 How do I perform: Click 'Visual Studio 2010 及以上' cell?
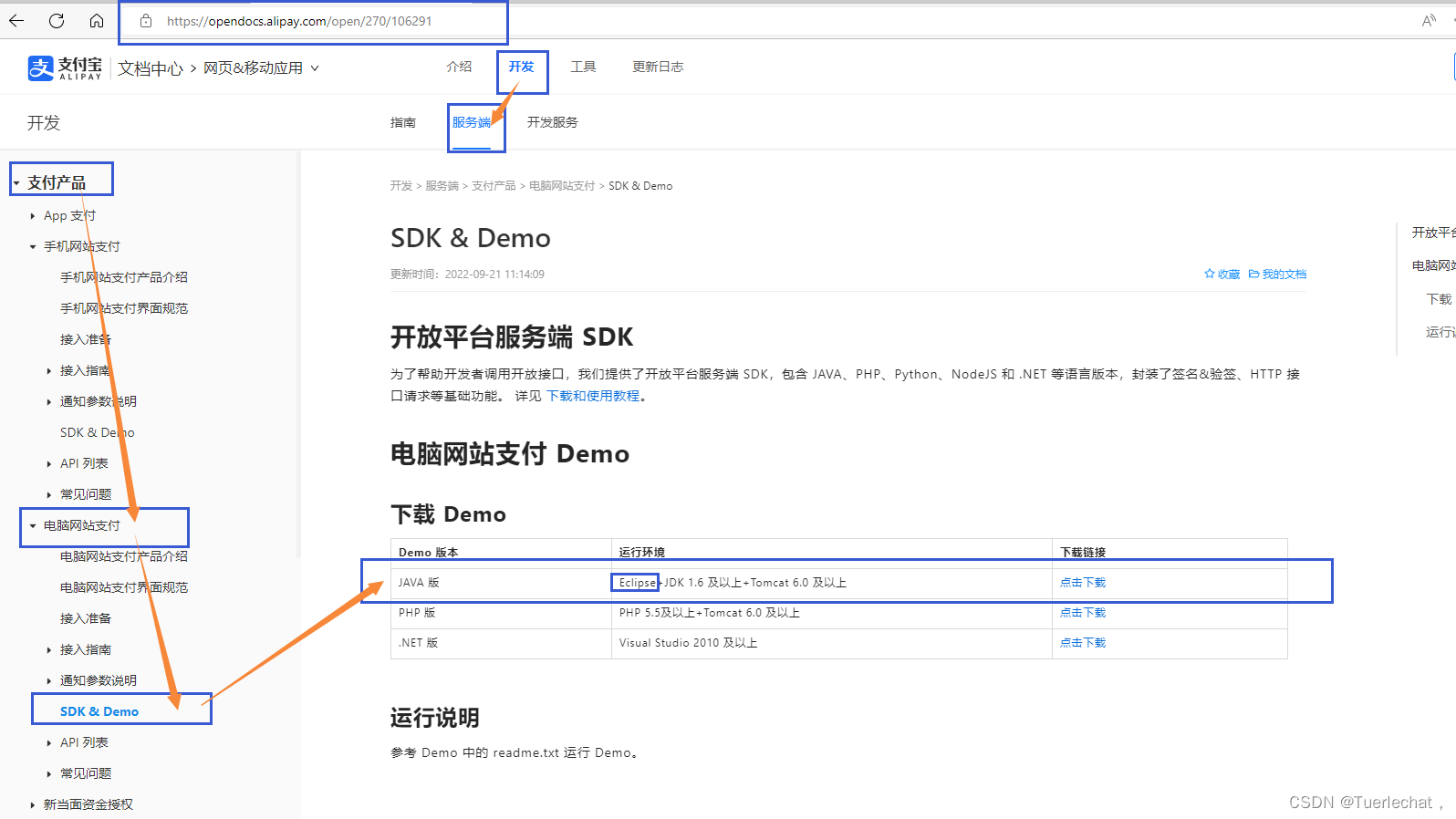point(832,643)
